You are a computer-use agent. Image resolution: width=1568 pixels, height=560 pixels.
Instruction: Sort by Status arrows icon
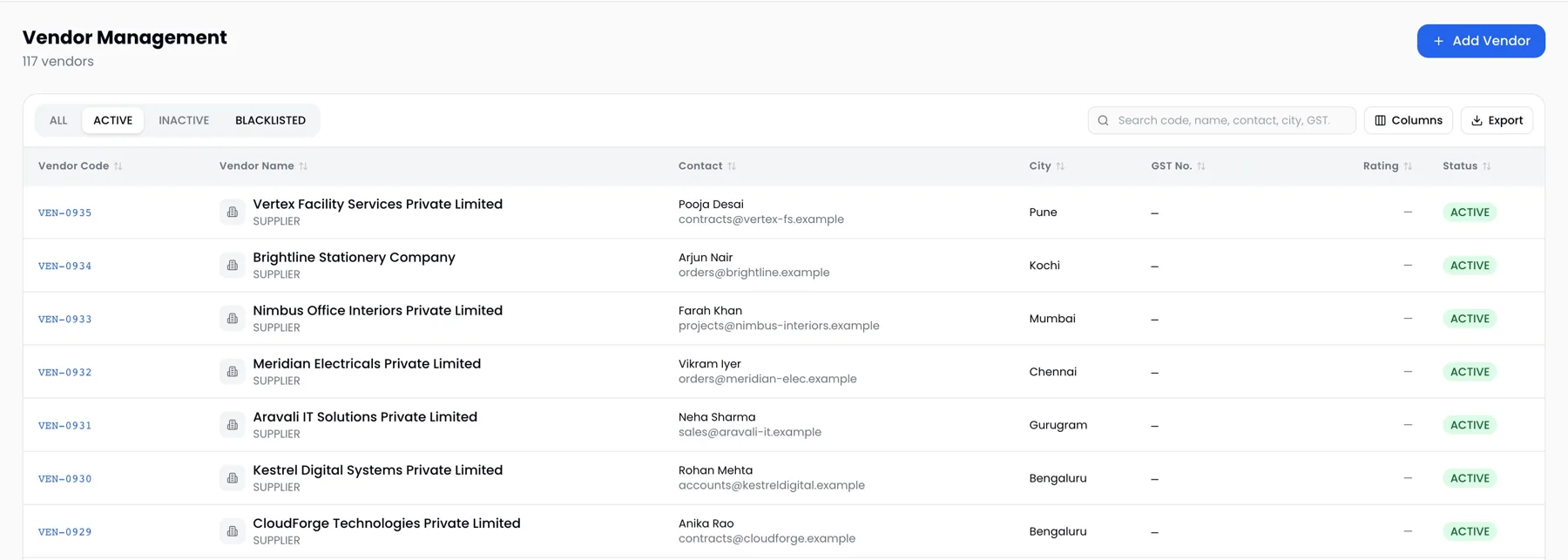click(1487, 165)
